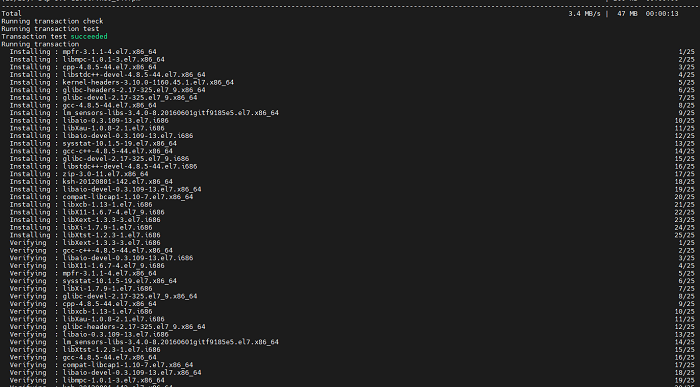This screenshot has width=700, height=387.
Task: Click the 'Total' summary label
Action: pyautogui.click(x=12, y=14)
